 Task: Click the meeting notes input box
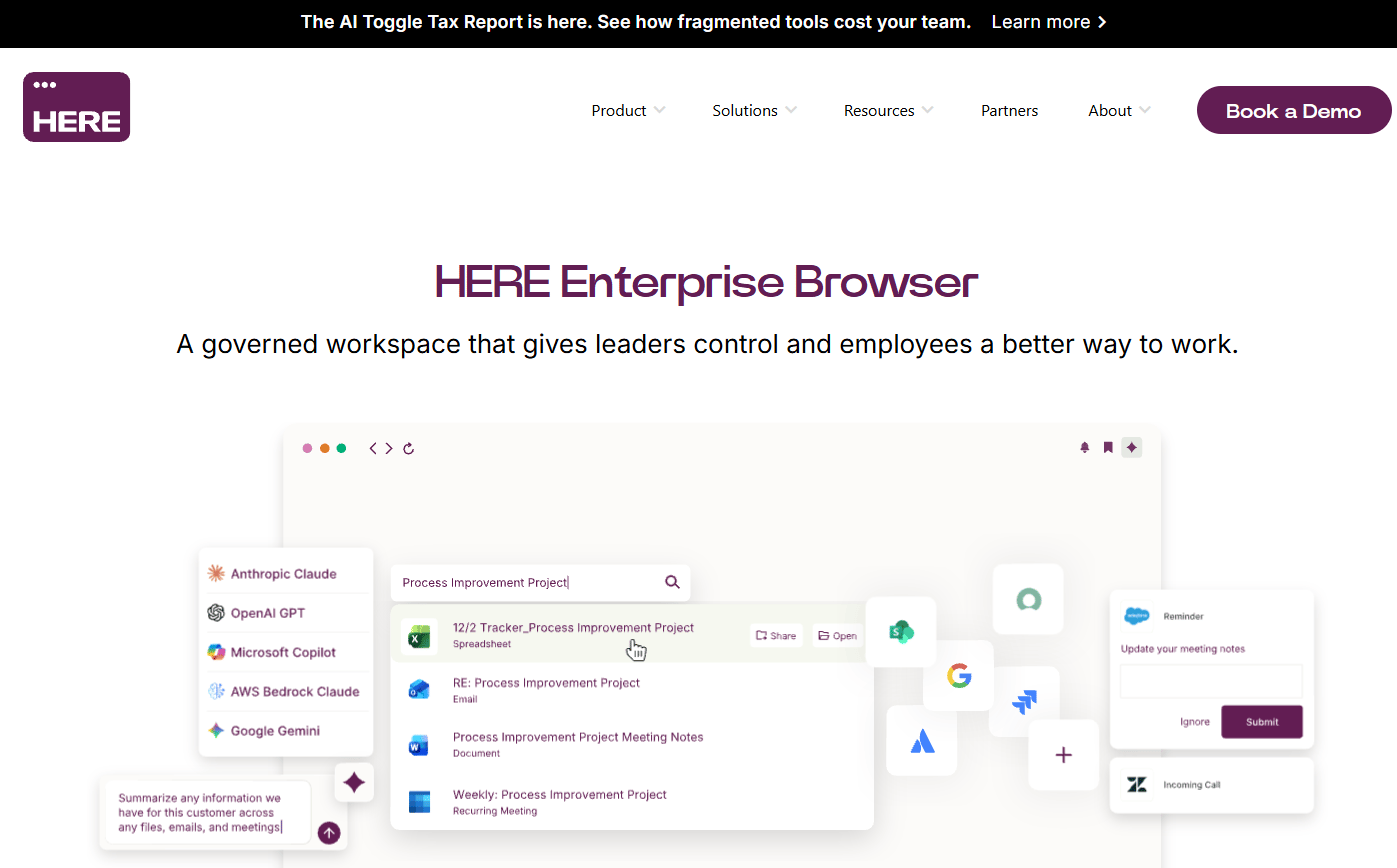click(x=1211, y=681)
